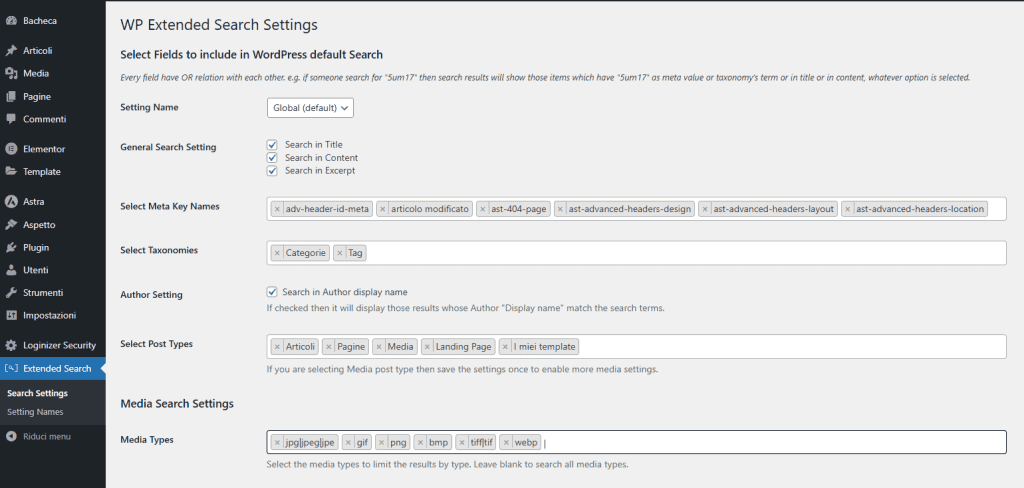Remove the articolo modificato meta key tag
The height and width of the screenshot is (488, 1024).
[383, 209]
